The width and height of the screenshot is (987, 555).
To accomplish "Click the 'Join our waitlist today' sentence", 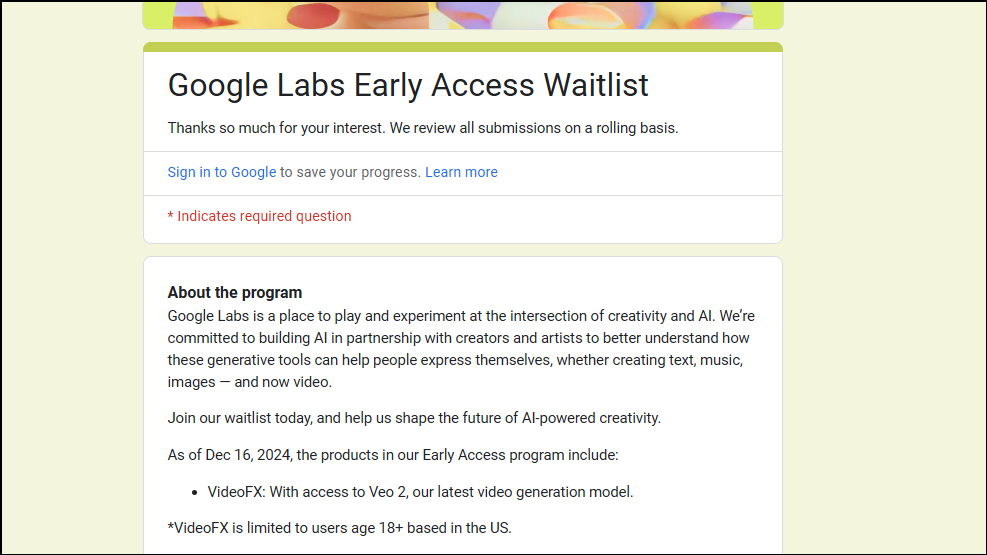I will pos(414,418).
